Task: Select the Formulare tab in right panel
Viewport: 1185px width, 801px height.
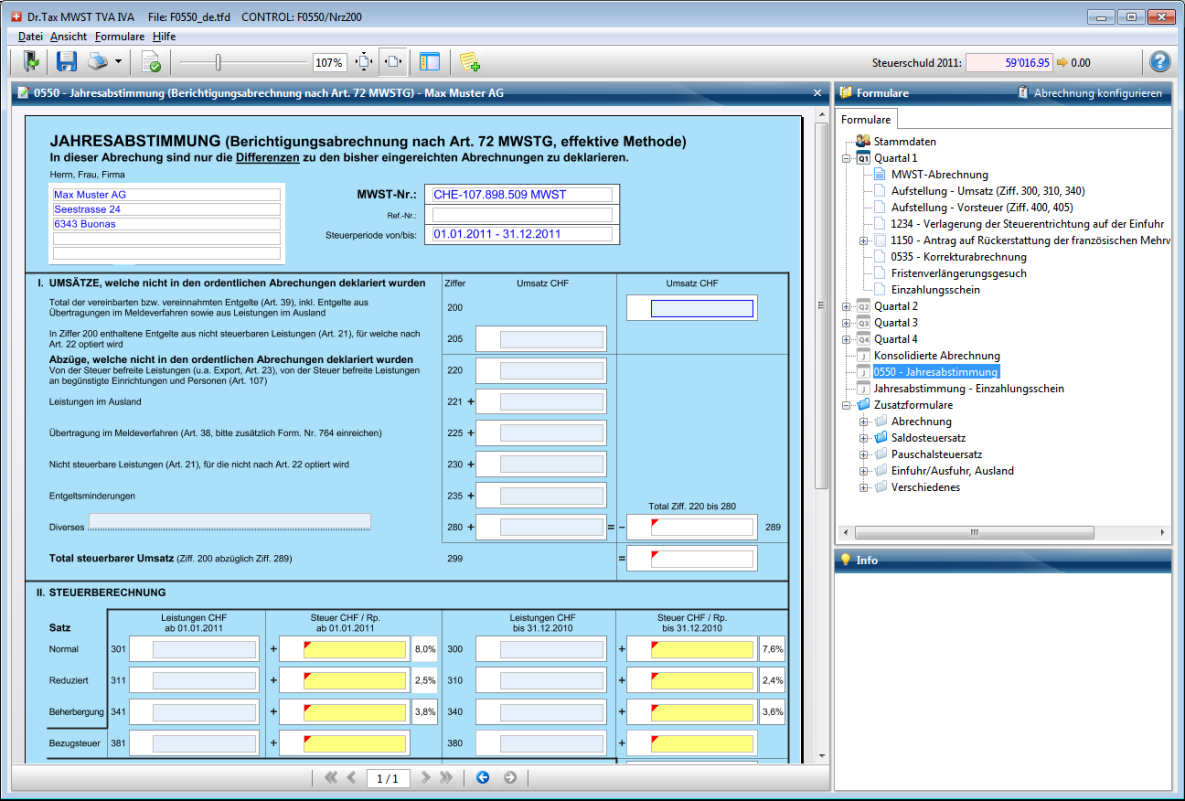Action: (x=866, y=119)
